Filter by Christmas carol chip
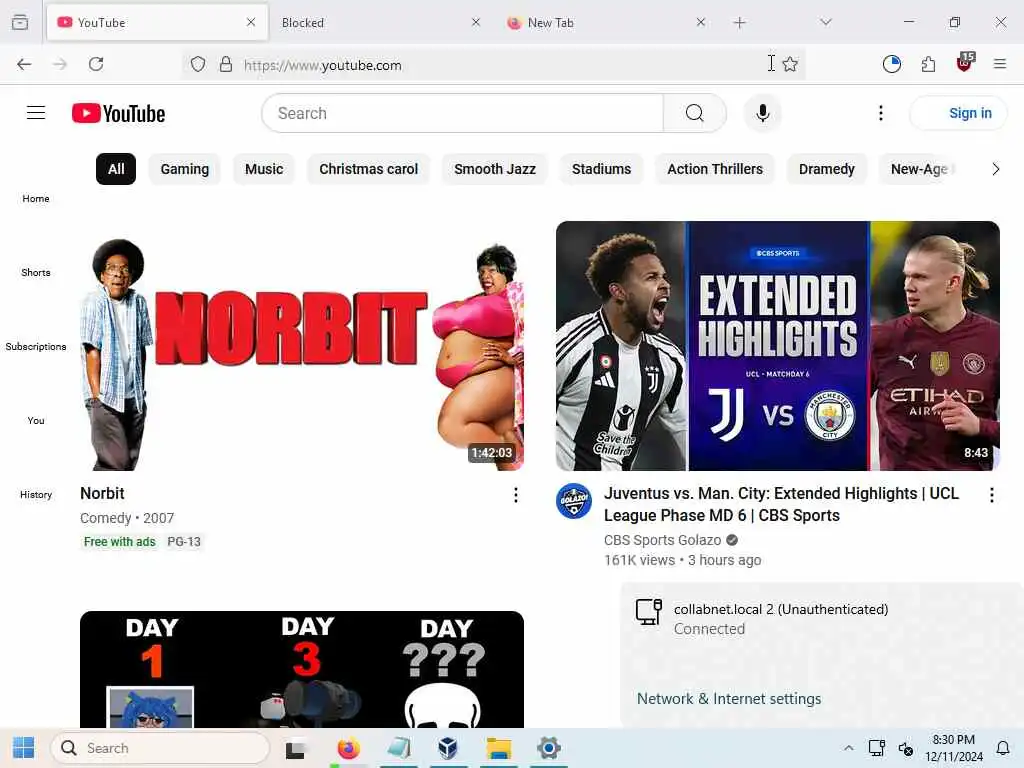 (x=368, y=169)
